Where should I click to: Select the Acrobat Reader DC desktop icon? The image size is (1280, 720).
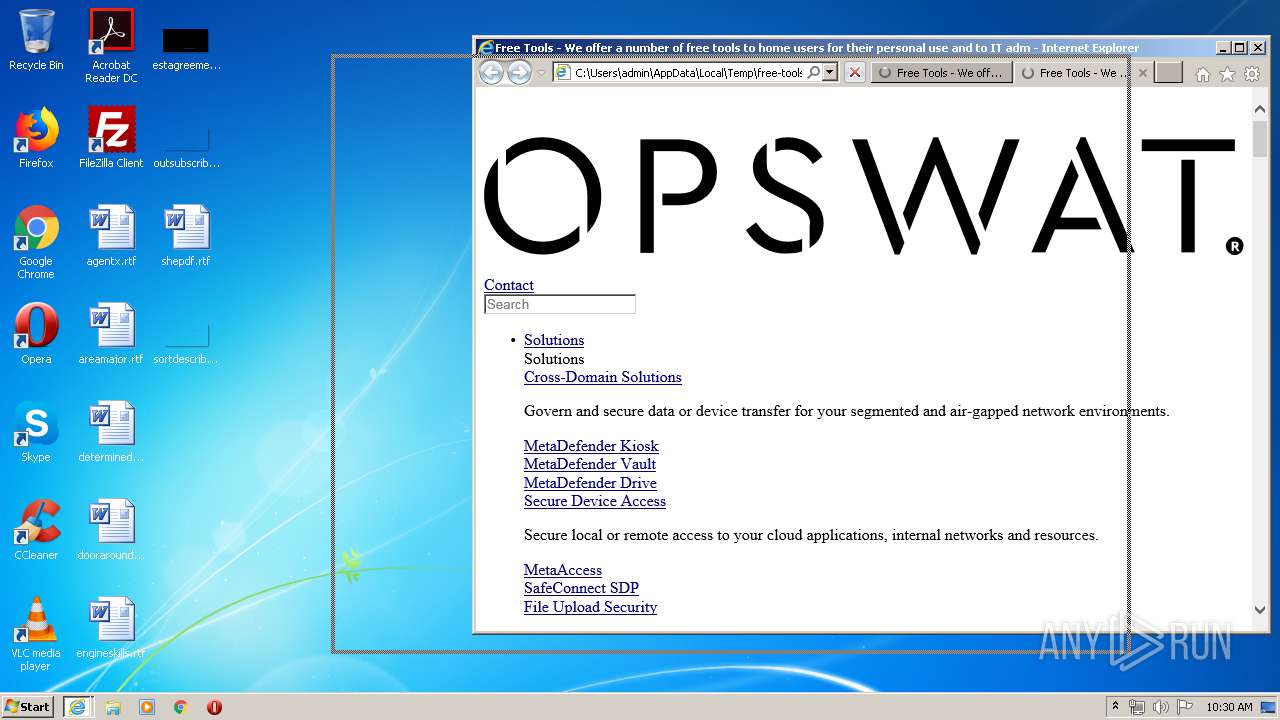[x=111, y=46]
